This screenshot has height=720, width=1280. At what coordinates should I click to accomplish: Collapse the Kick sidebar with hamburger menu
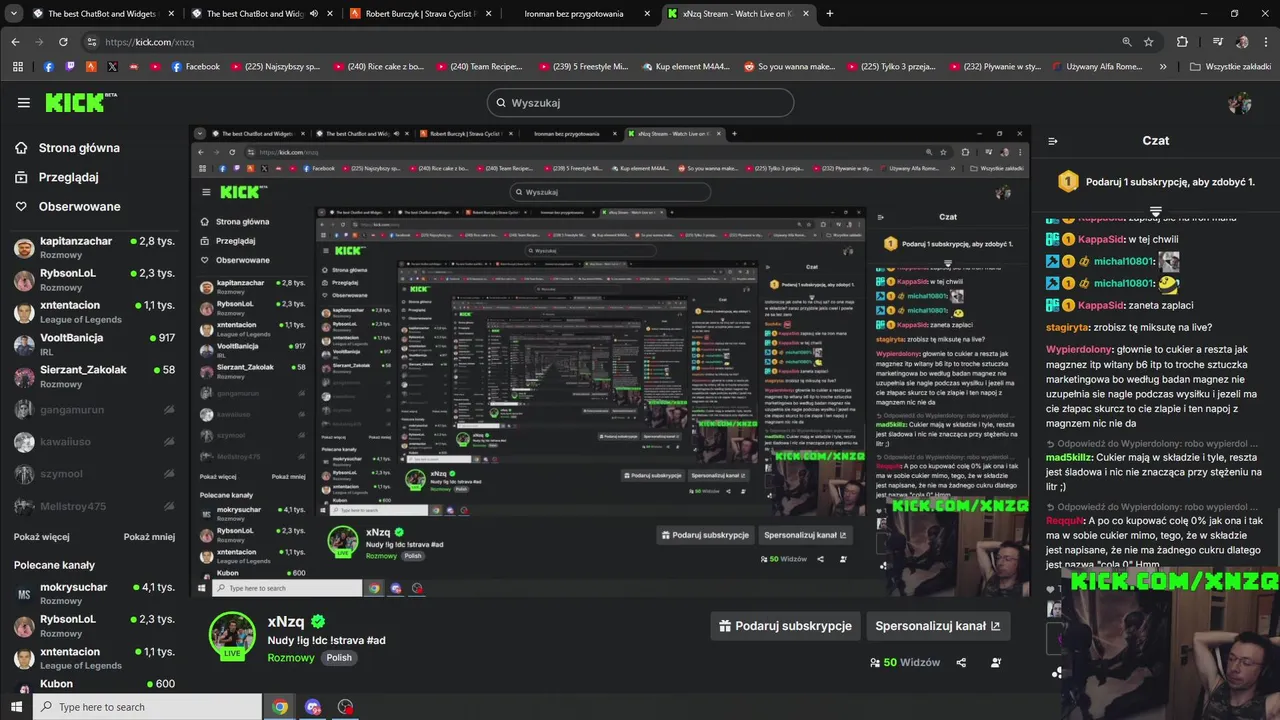click(24, 102)
